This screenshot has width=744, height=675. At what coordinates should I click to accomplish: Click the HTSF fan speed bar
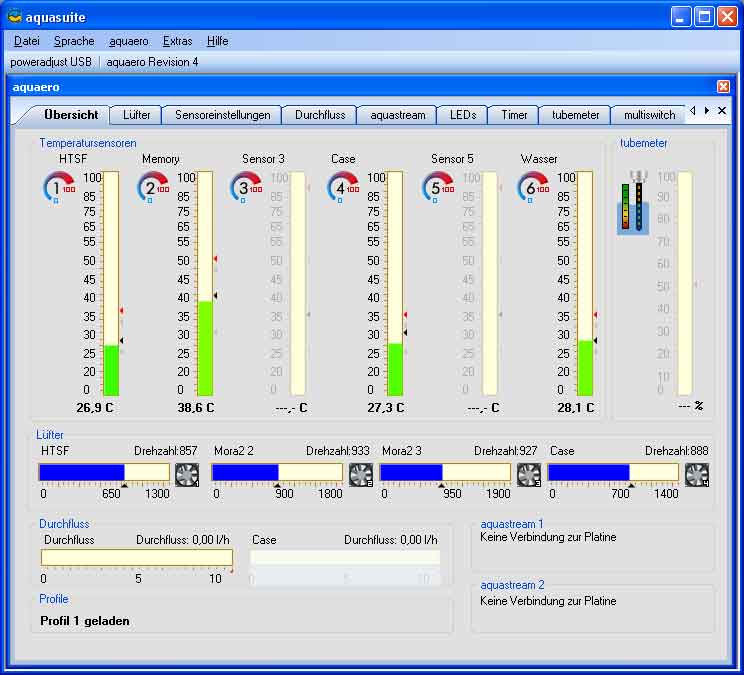tap(104, 472)
